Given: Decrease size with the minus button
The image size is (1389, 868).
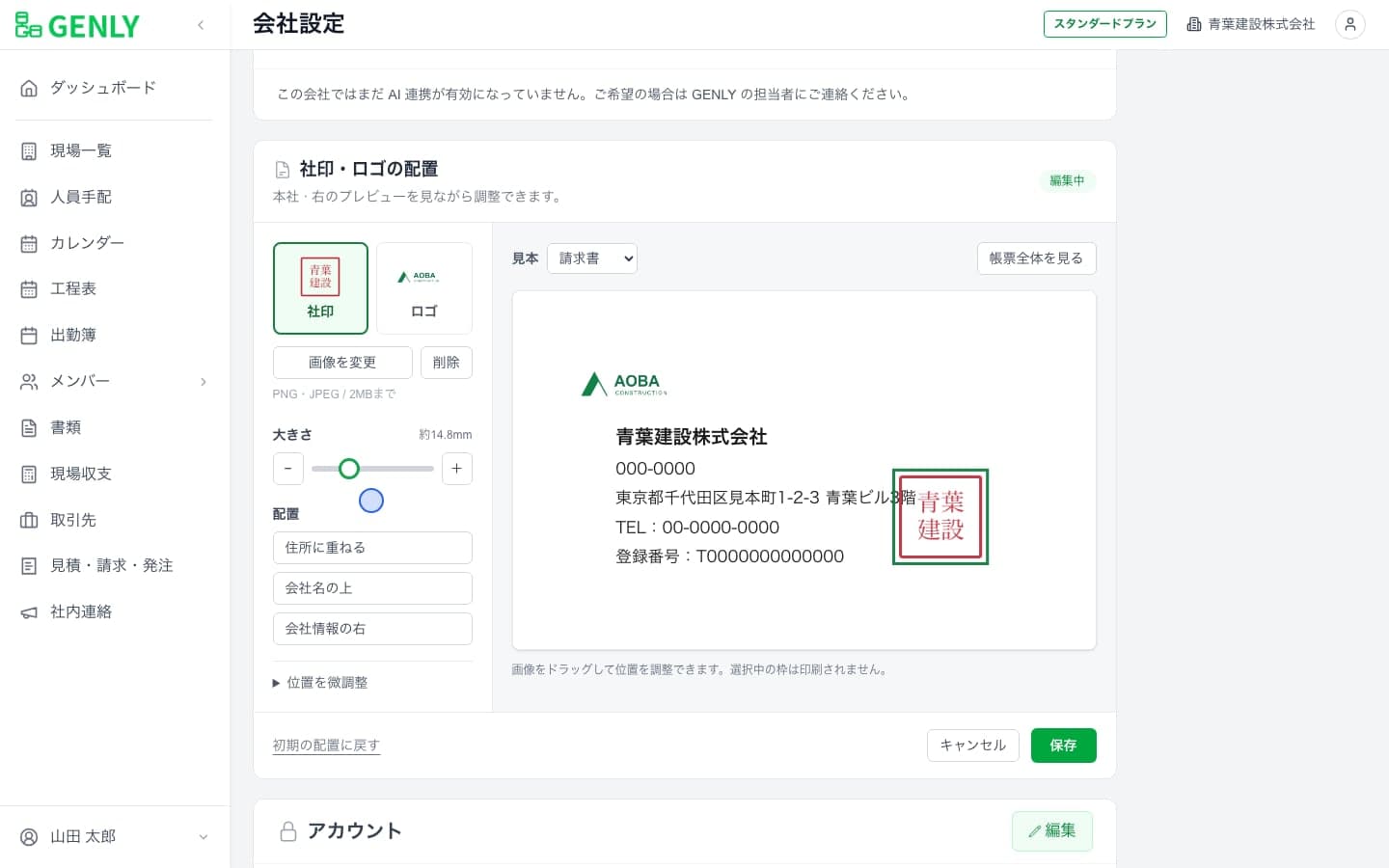Looking at the screenshot, I should pos(288,469).
